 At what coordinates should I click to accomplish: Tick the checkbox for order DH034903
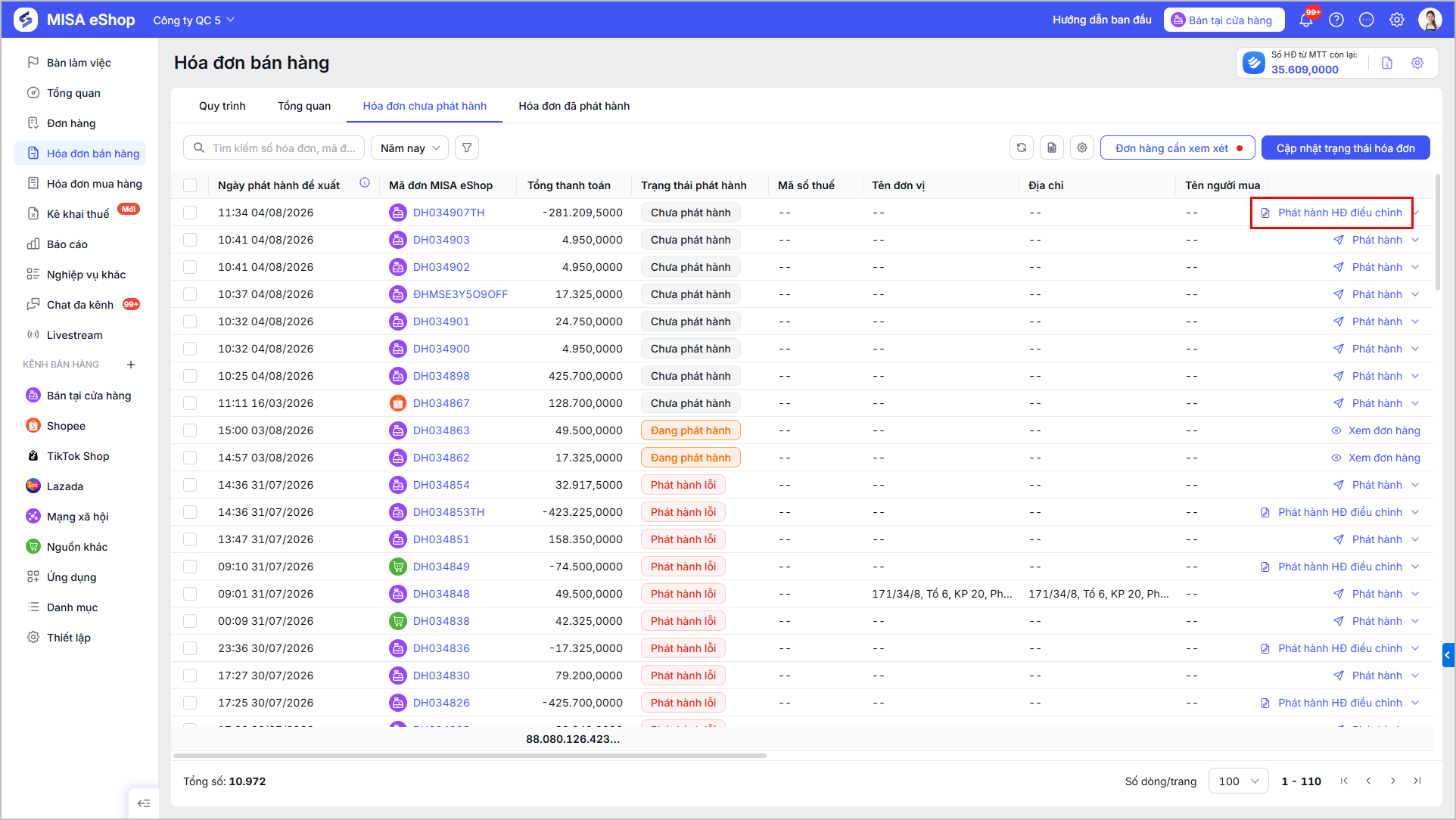click(x=190, y=240)
